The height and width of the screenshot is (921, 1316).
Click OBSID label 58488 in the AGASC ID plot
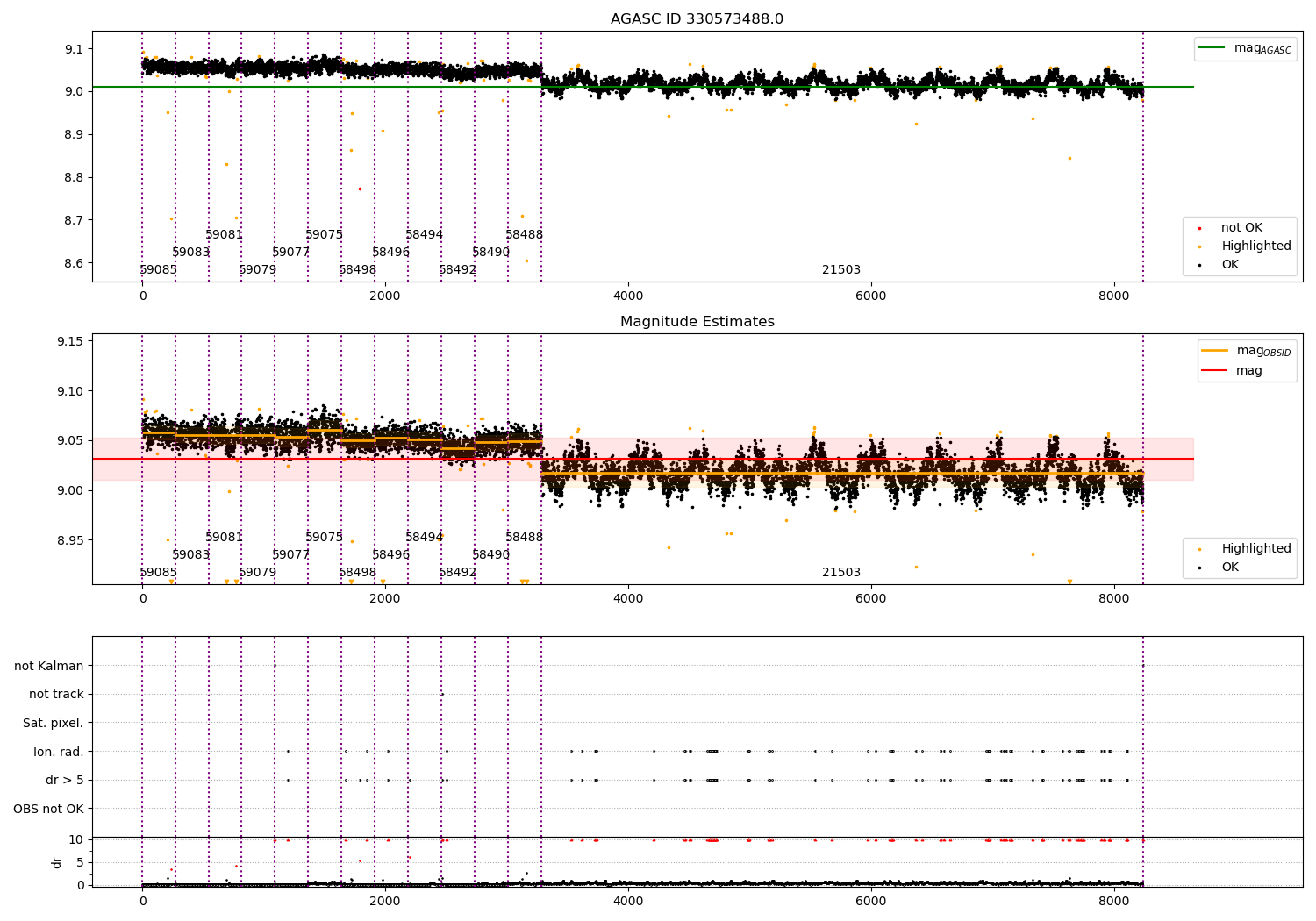point(525,234)
